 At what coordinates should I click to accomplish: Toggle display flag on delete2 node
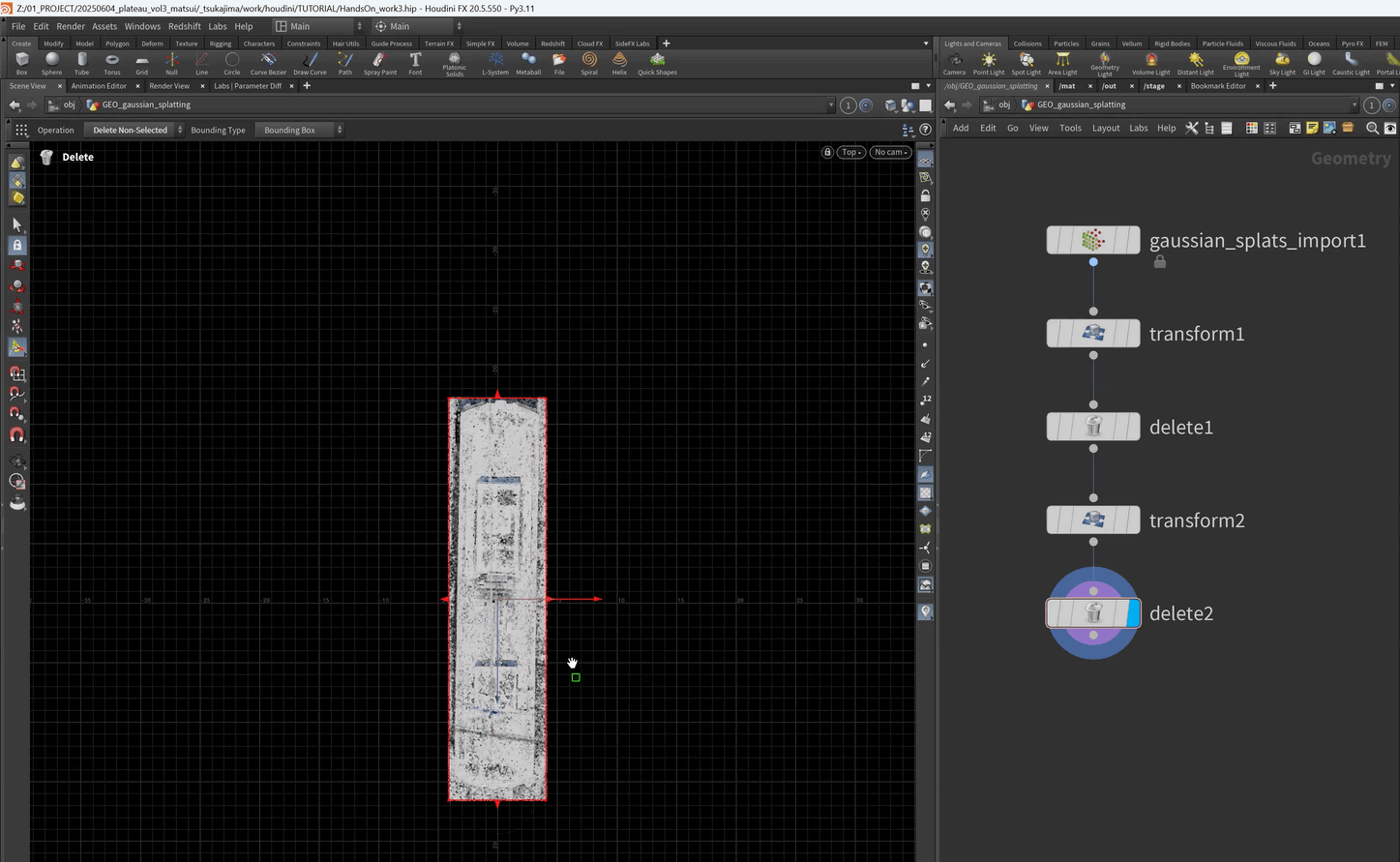[x=1133, y=613]
